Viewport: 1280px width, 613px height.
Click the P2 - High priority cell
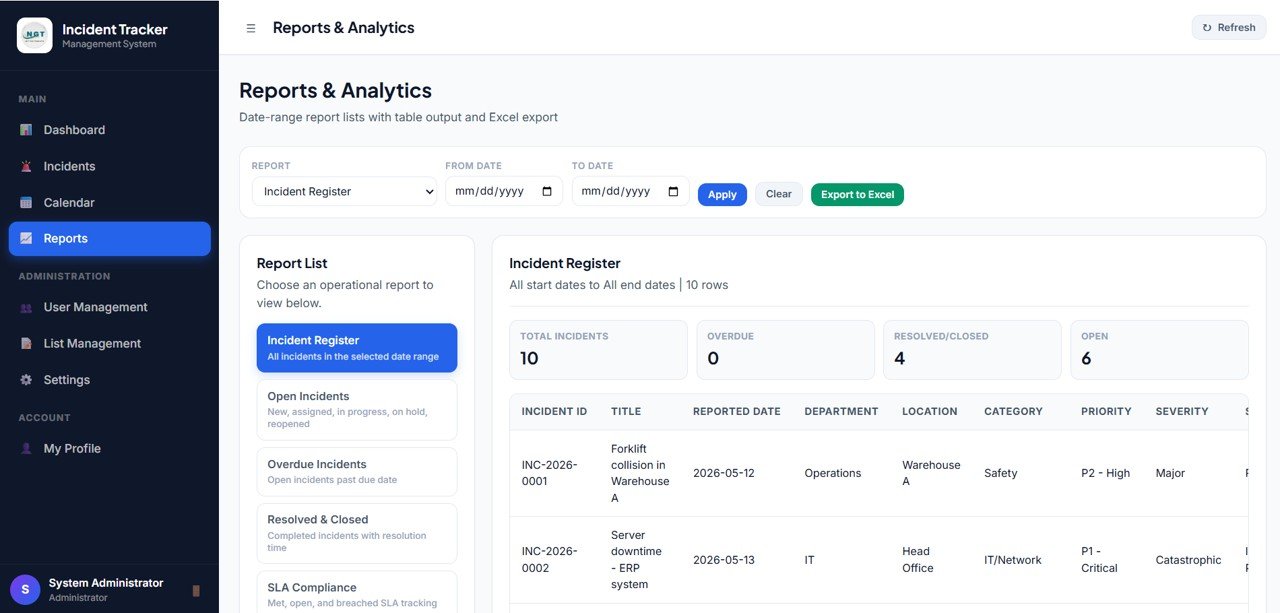coord(1106,473)
